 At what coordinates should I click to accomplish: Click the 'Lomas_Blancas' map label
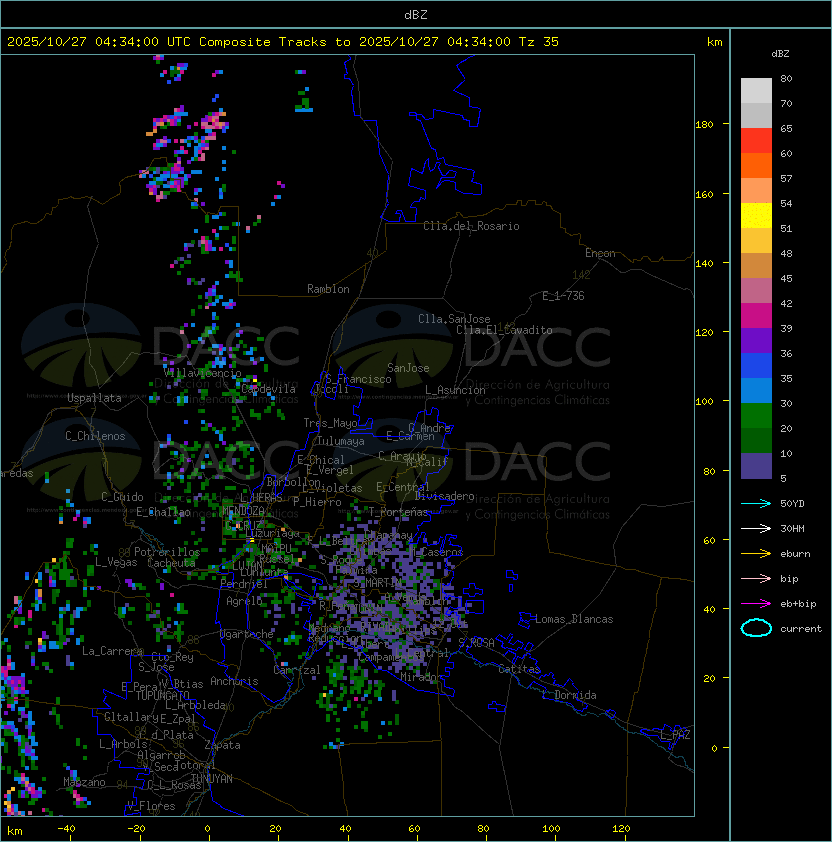[574, 619]
